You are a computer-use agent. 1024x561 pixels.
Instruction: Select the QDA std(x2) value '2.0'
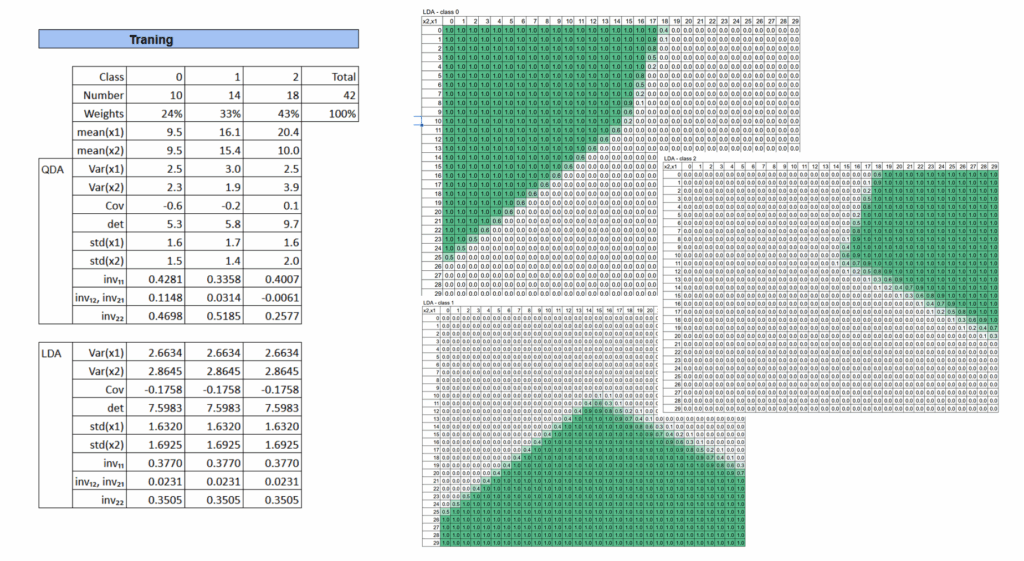tap(272, 260)
